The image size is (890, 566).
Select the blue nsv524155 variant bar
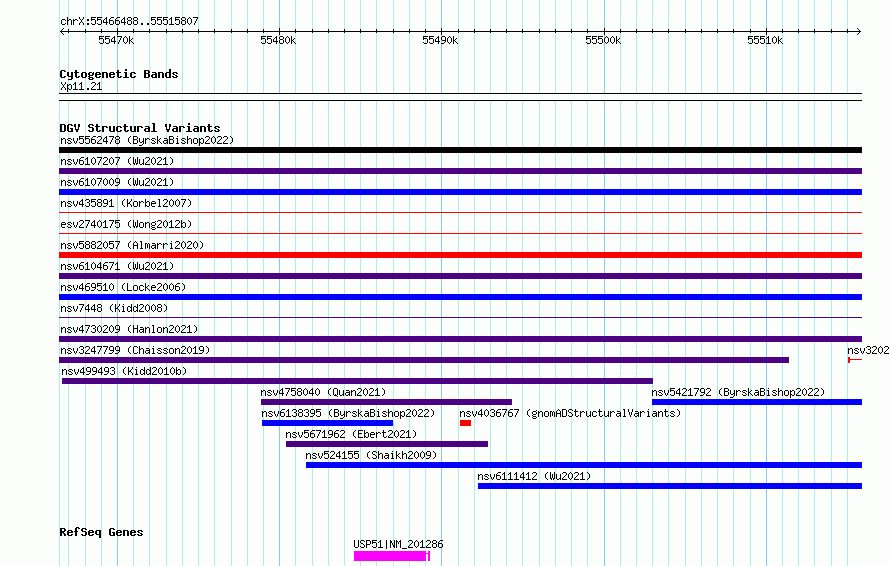583,465
